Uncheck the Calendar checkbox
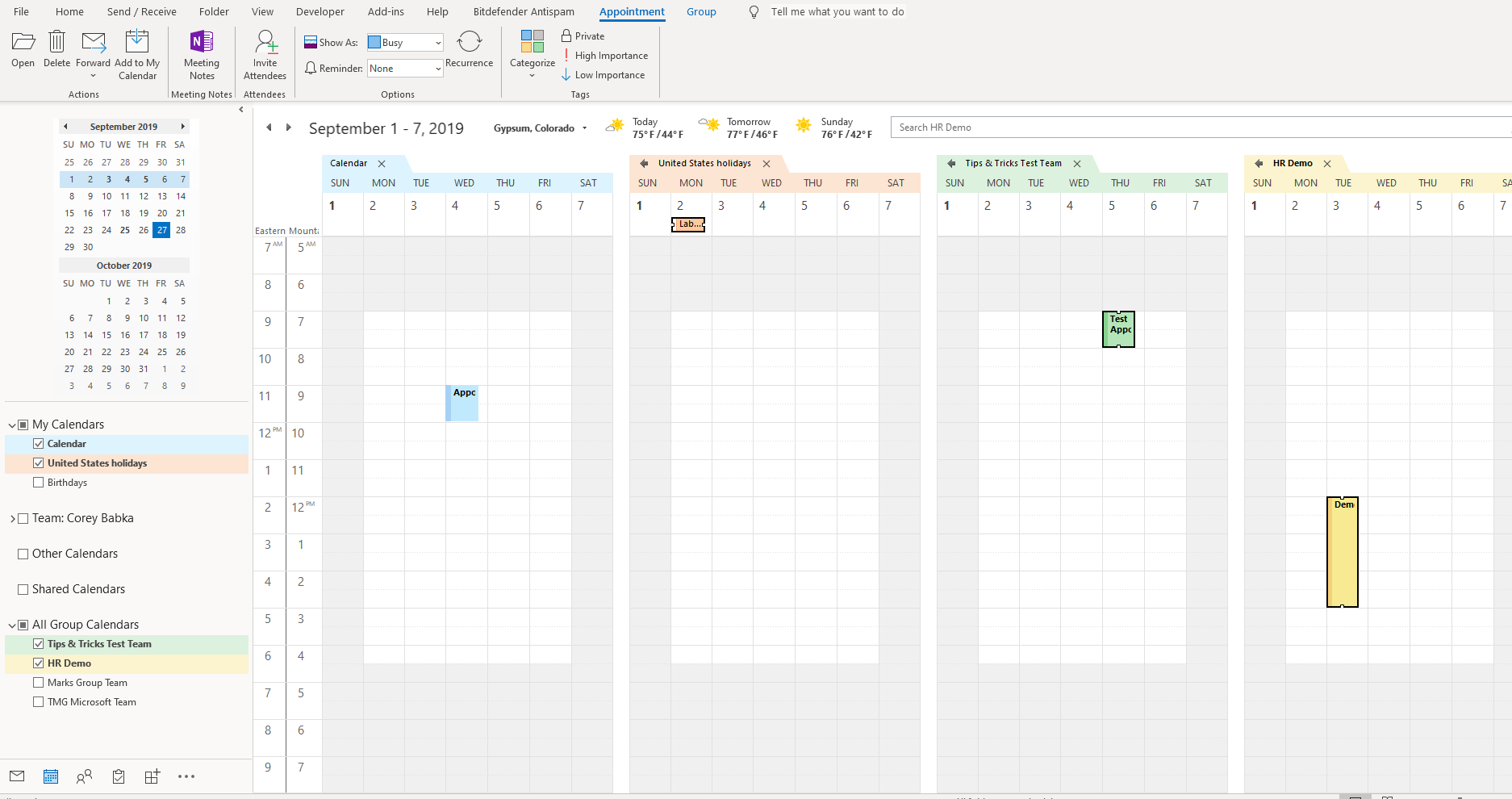The image size is (1512, 799). click(38, 444)
